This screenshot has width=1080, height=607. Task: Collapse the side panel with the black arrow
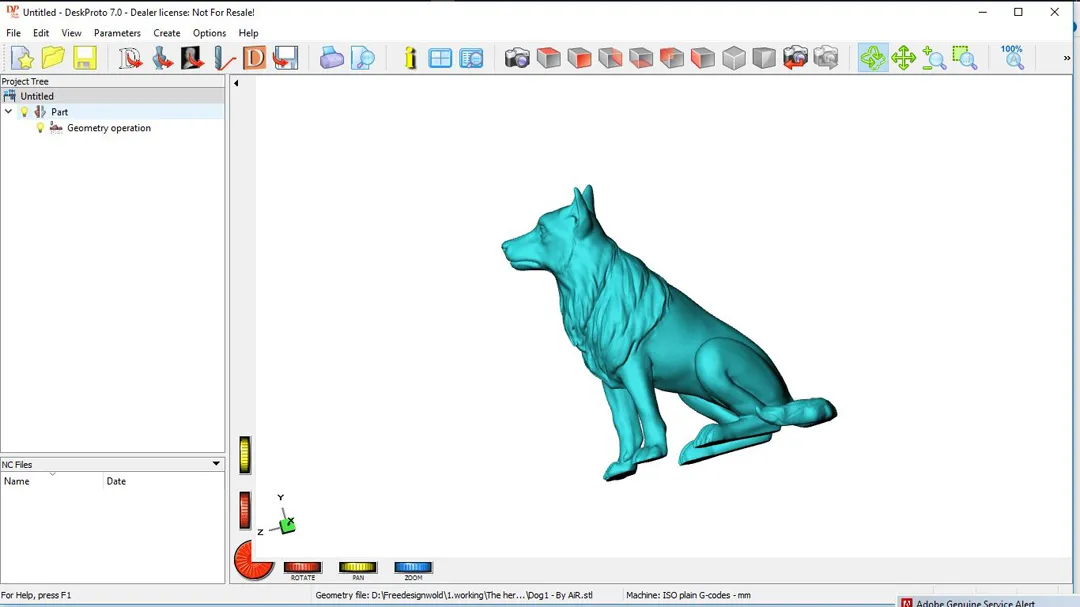(236, 83)
